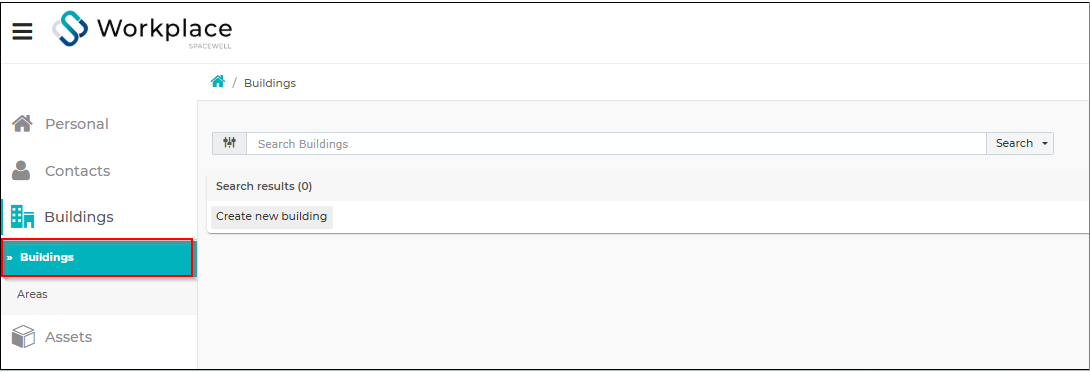Image resolution: width=1090 pixels, height=372 pixels.
Task: Click the home breadcrumb icon
Action: tap(218, 82)
